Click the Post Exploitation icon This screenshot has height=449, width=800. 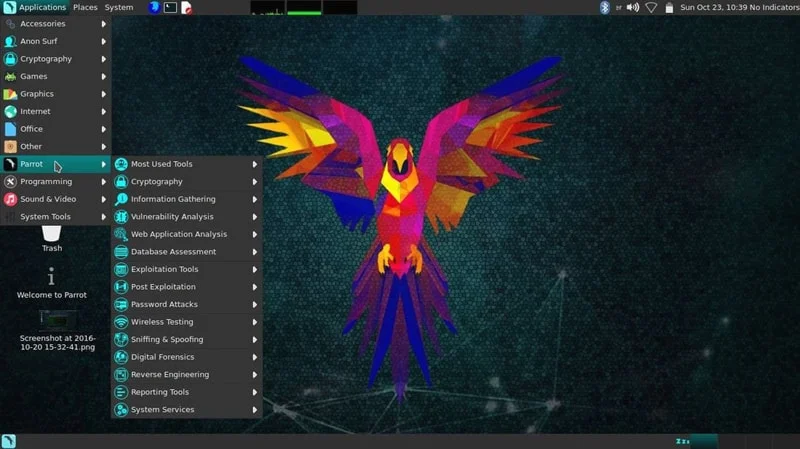tap(121, 287)
